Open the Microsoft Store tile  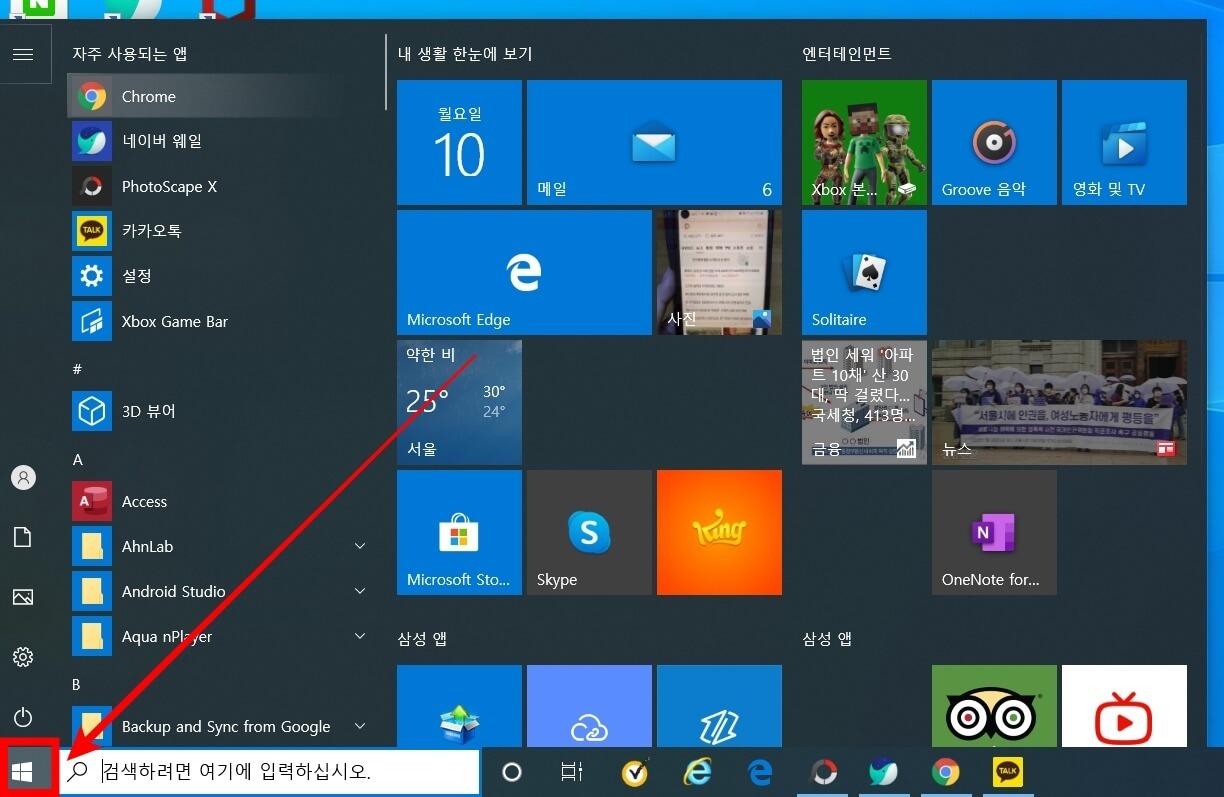tap(458, 532)
